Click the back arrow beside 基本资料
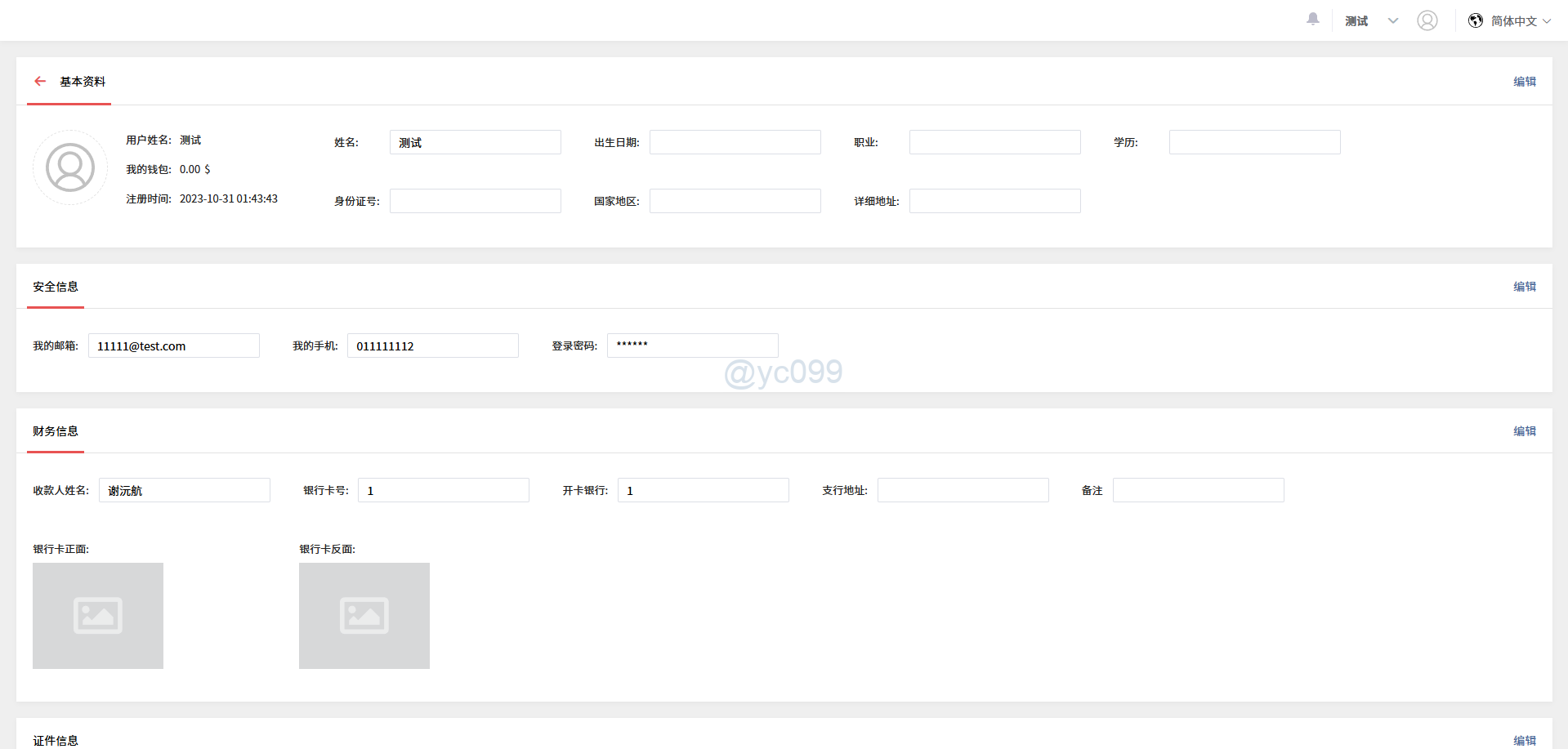This screenshot has height=749, width=1568. point(40,81)
